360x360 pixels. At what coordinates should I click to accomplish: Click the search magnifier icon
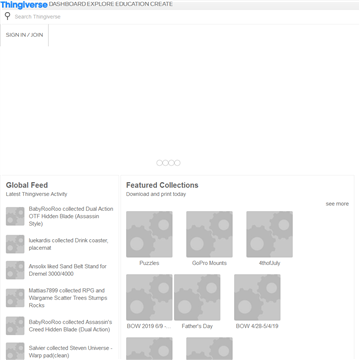point(8,16)
